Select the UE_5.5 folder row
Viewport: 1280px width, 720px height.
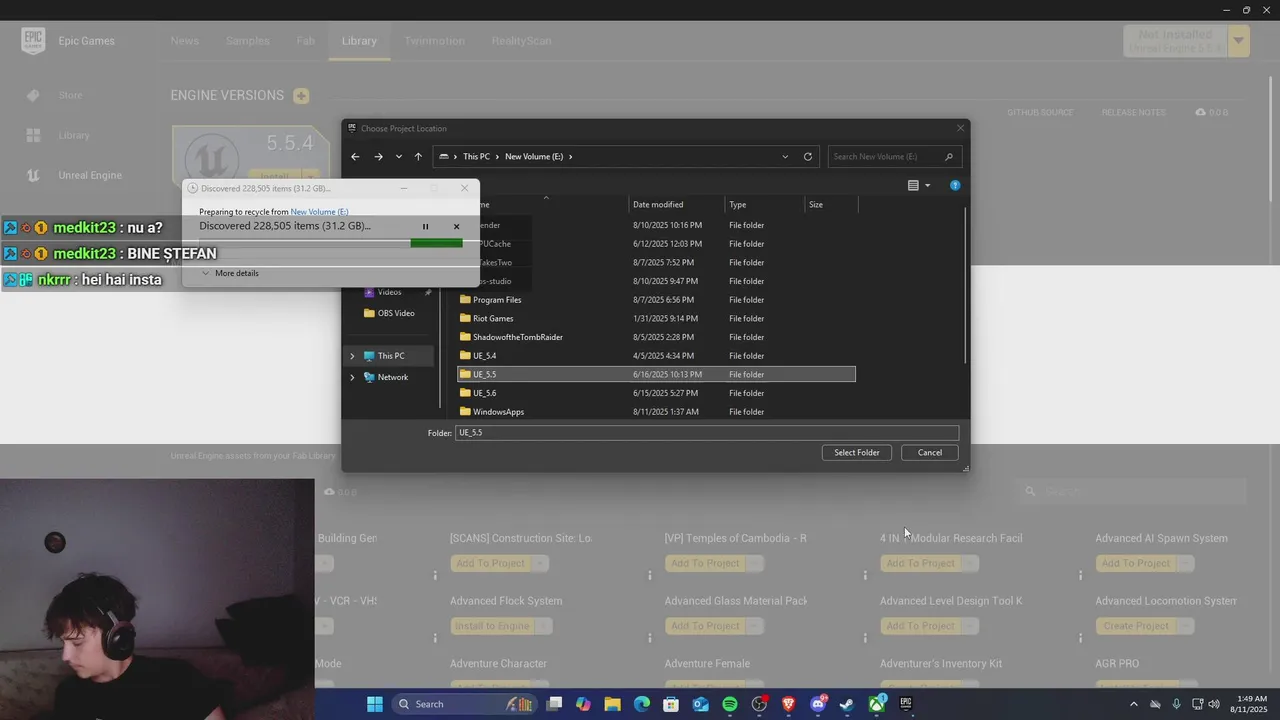(656, 375)
